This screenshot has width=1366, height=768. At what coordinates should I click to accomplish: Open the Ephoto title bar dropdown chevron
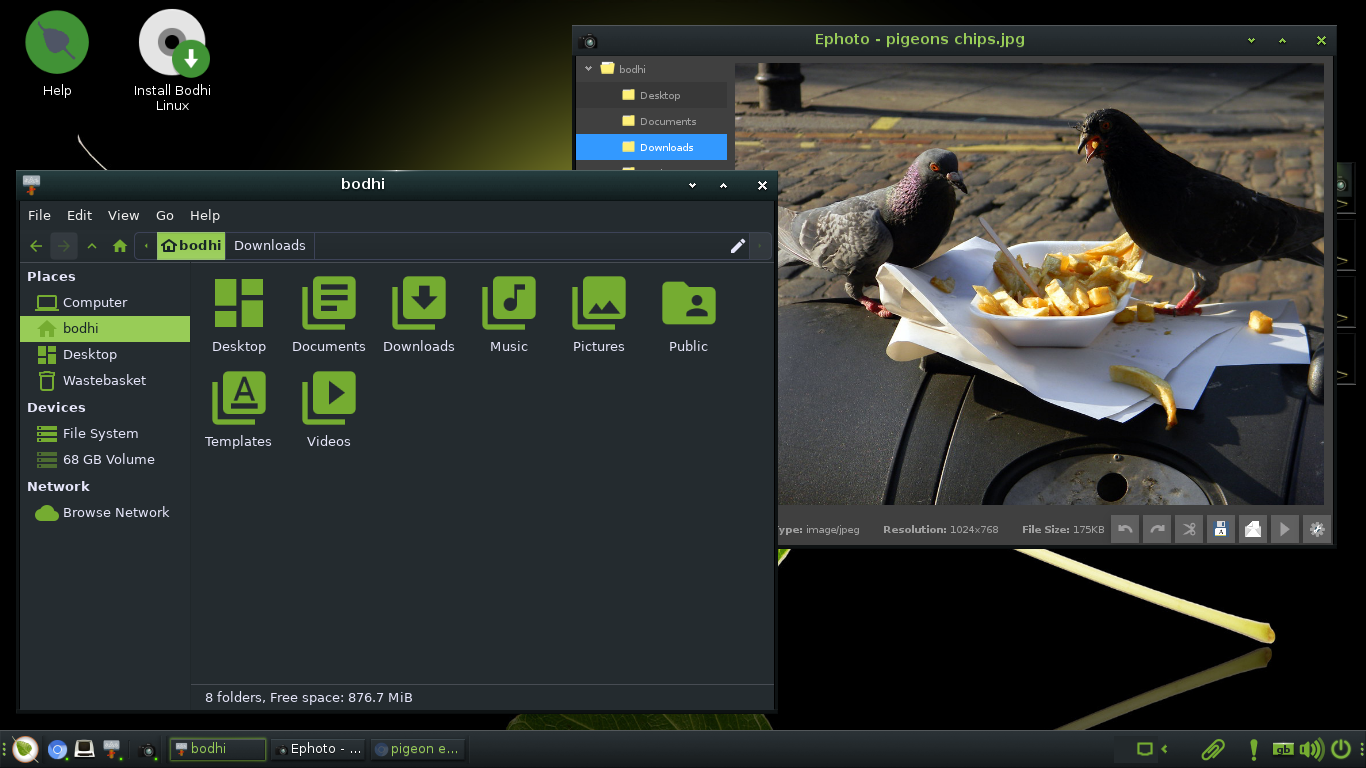(x=1250, y=40)
